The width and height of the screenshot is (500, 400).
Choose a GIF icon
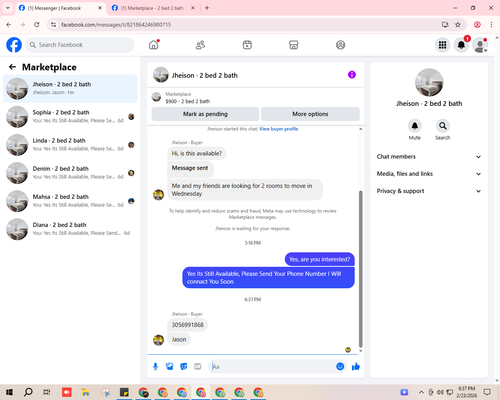point(198,367)
